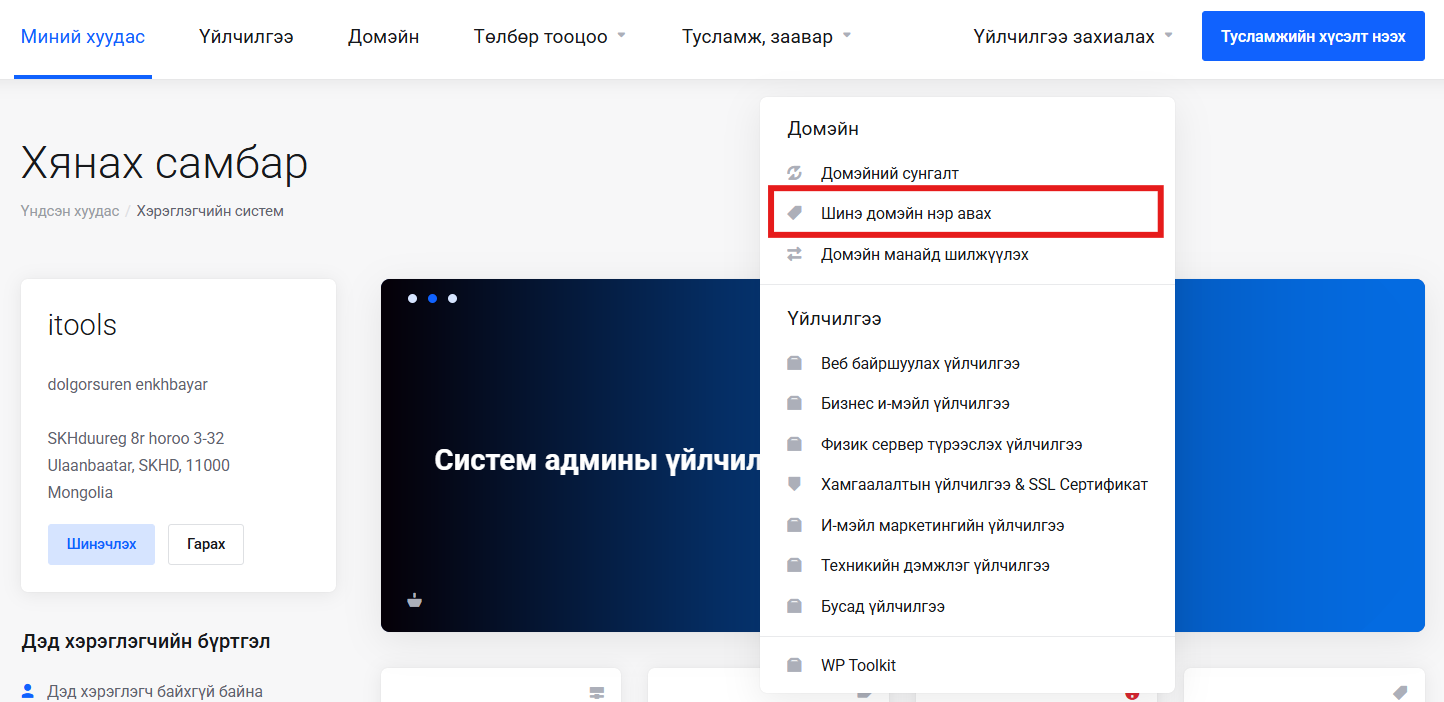Click the box icon beside Веб байршуулах үйлчилгээ

(x=795, y=363)
